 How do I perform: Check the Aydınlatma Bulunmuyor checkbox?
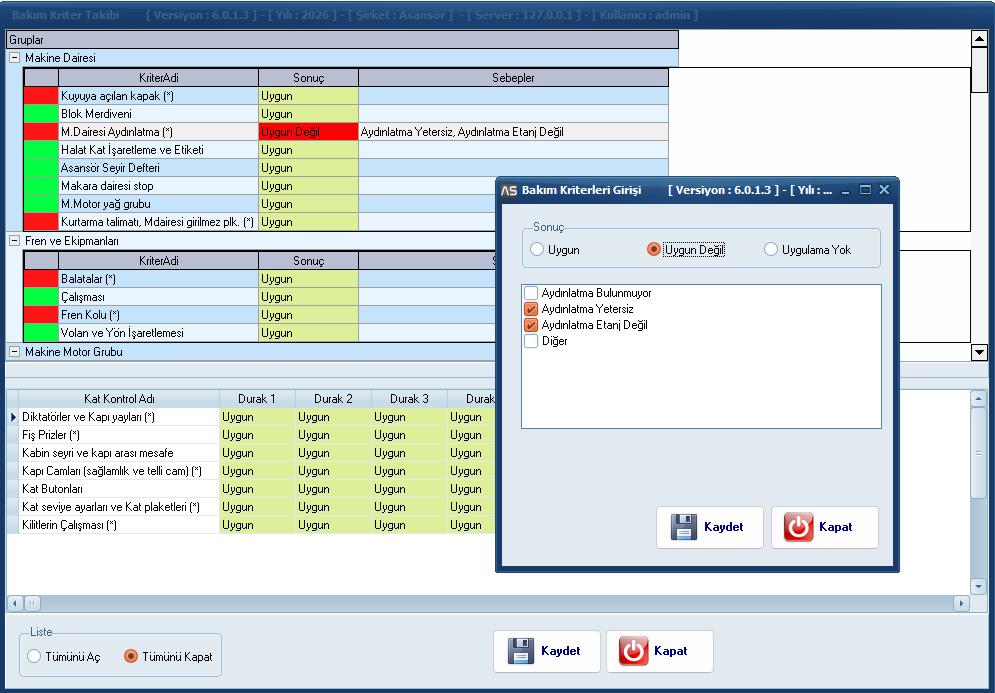click(x=531, y=294)
